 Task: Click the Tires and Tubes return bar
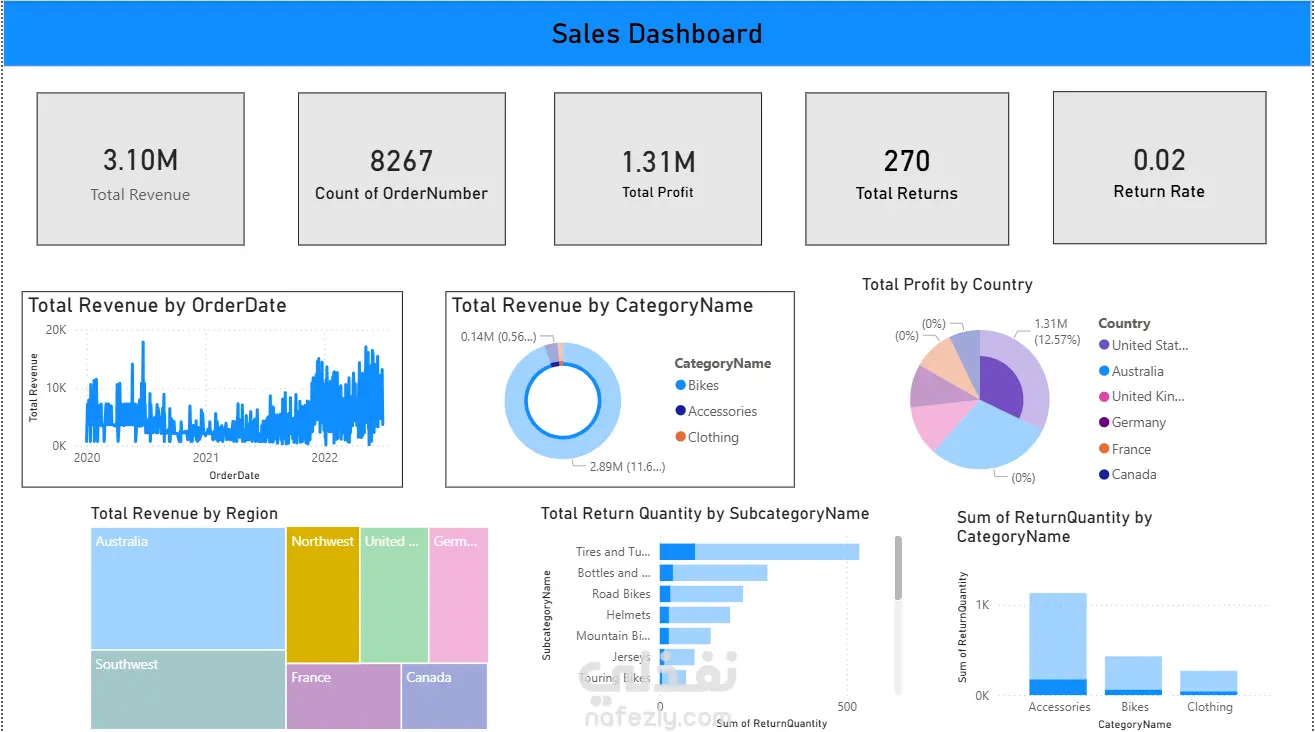759,552
